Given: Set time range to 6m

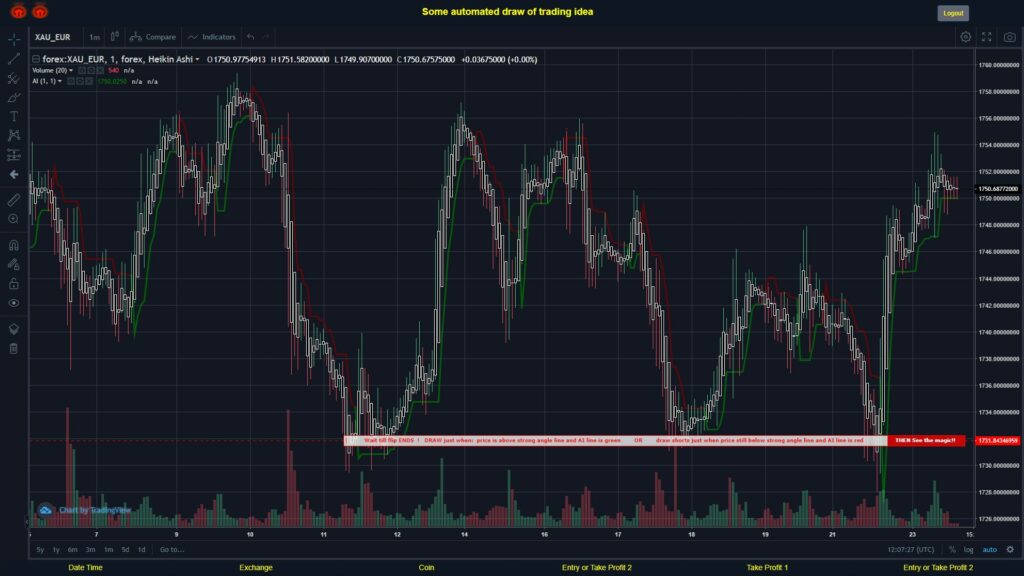Looking at the screenshot, I should coord(72,550).
